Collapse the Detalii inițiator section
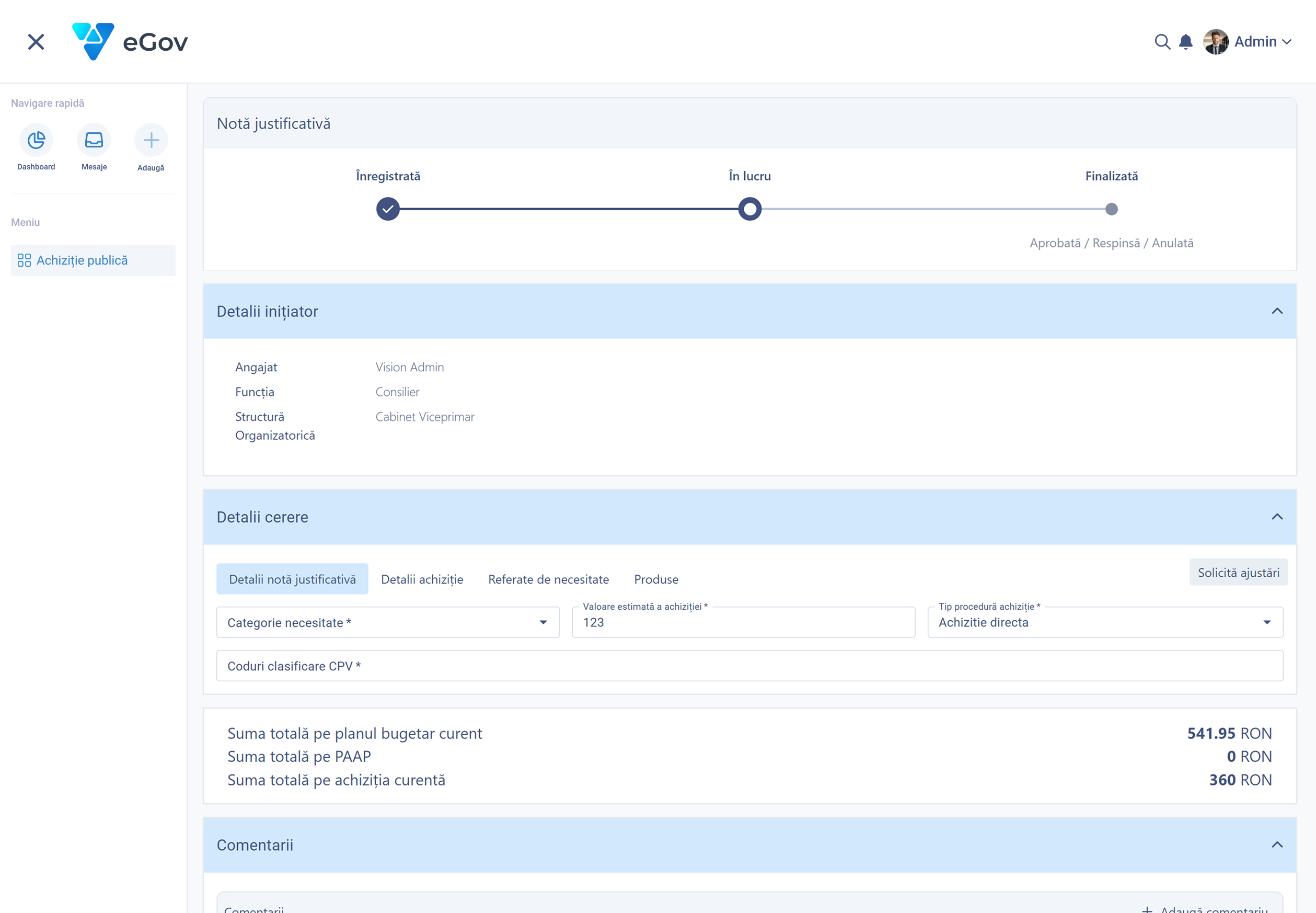1316x913 pixels. coord(1277,311)
